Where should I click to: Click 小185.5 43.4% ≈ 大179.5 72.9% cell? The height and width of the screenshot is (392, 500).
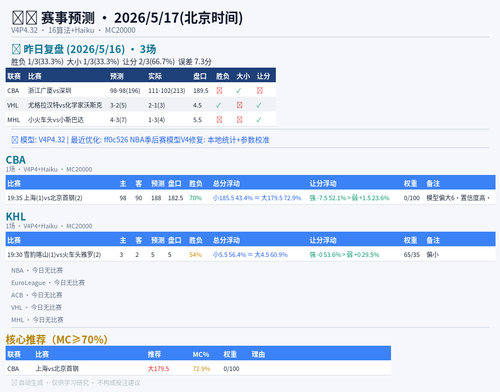pyautogui.click(x=257, y=198)
